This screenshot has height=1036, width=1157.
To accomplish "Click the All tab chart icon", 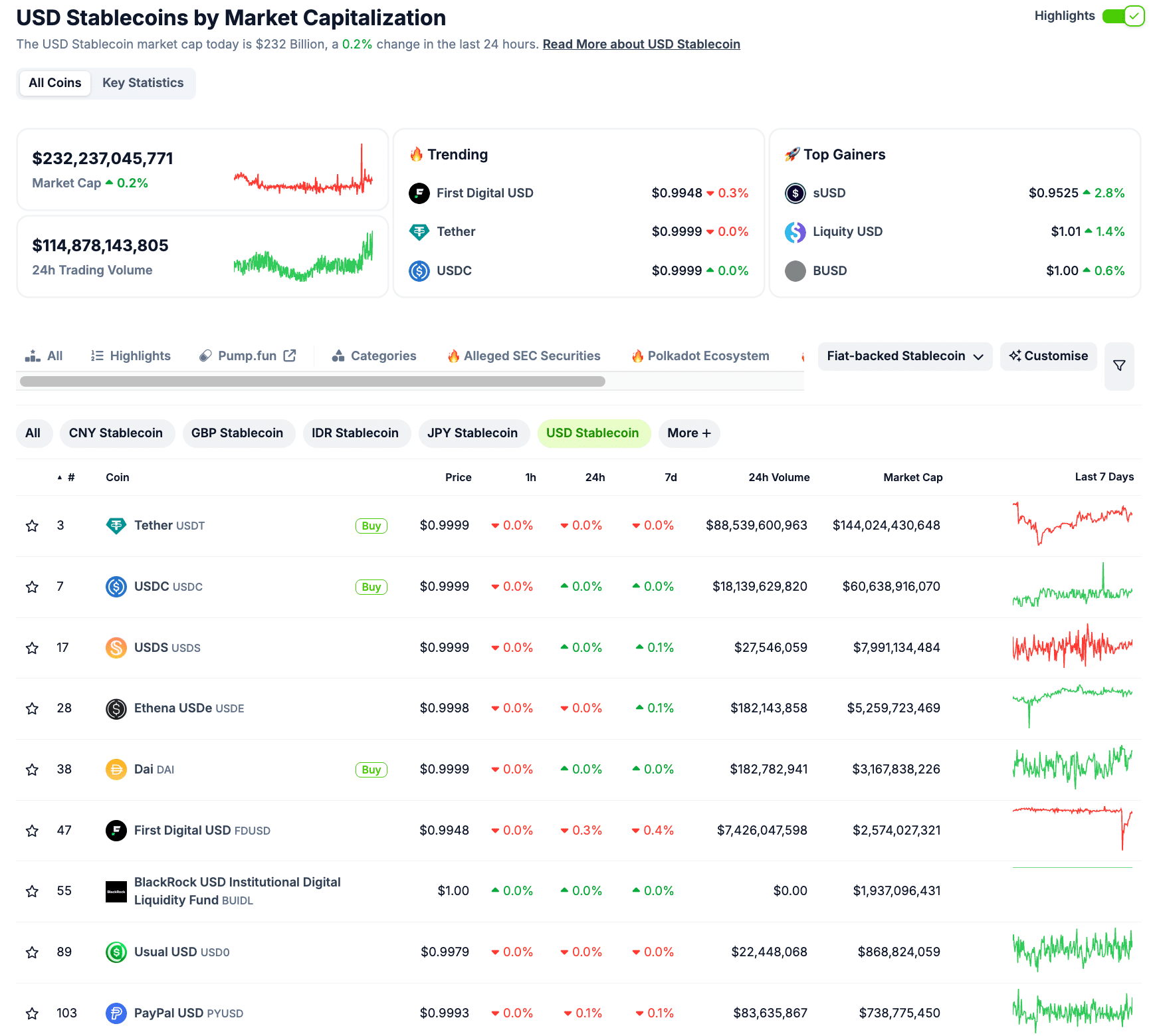I will [x=33, y=356].
